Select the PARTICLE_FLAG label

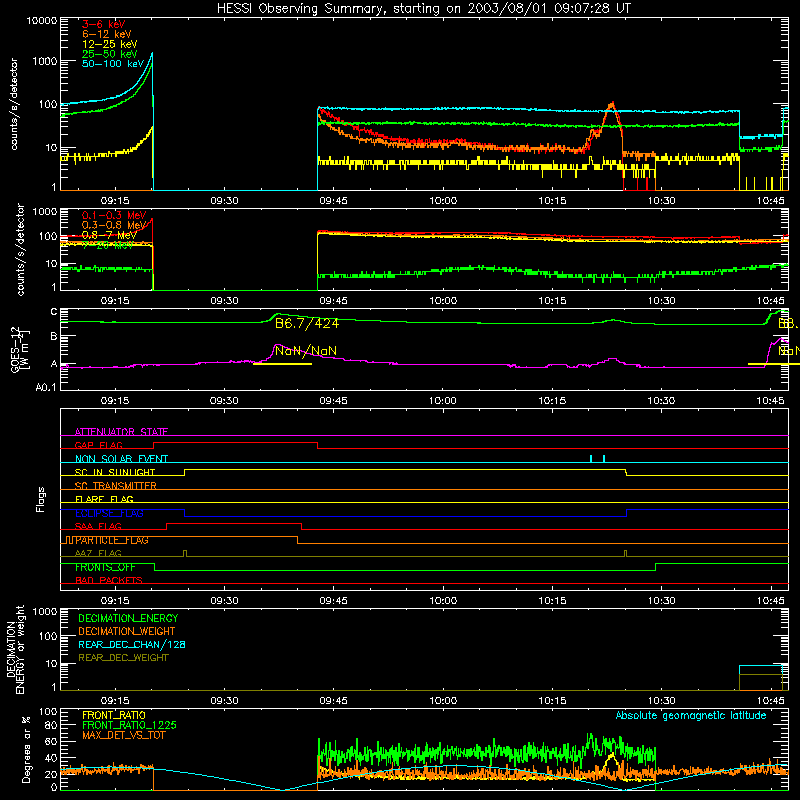pyautogui.click(x=112, y=540)
